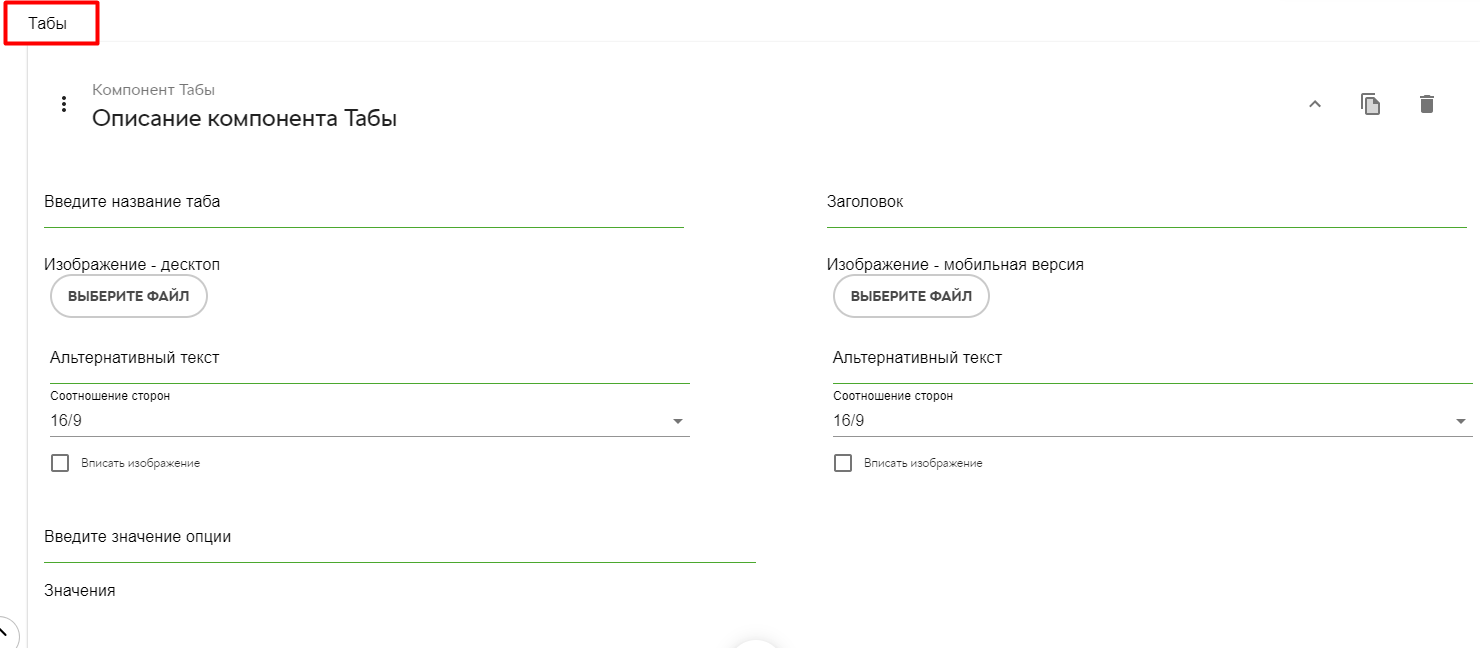Switch to the Табы tab
This screenshot has height=648, width=1480.
tap(49, 23)
